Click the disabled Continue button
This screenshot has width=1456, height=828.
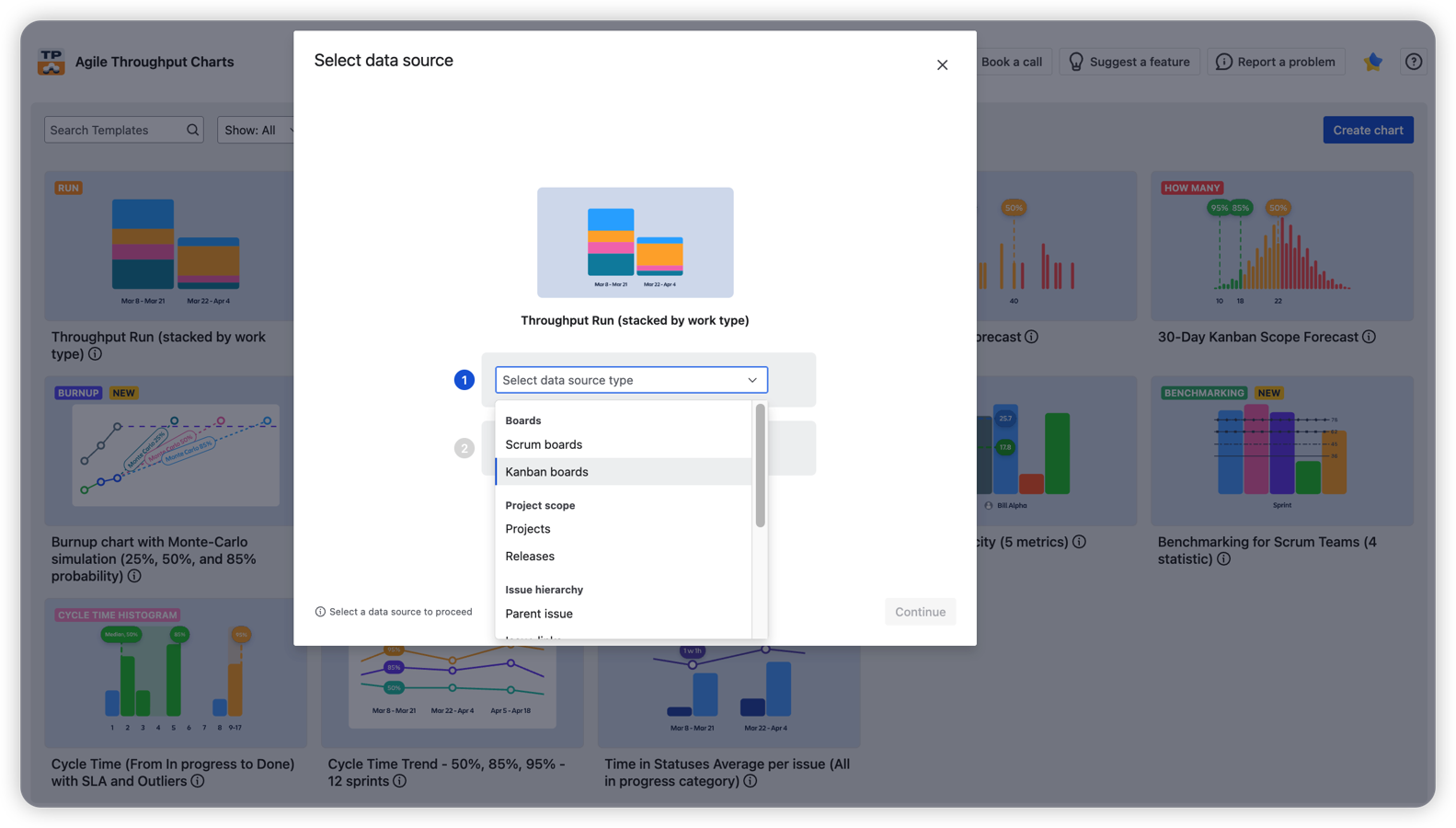click(x=920, y=612)
